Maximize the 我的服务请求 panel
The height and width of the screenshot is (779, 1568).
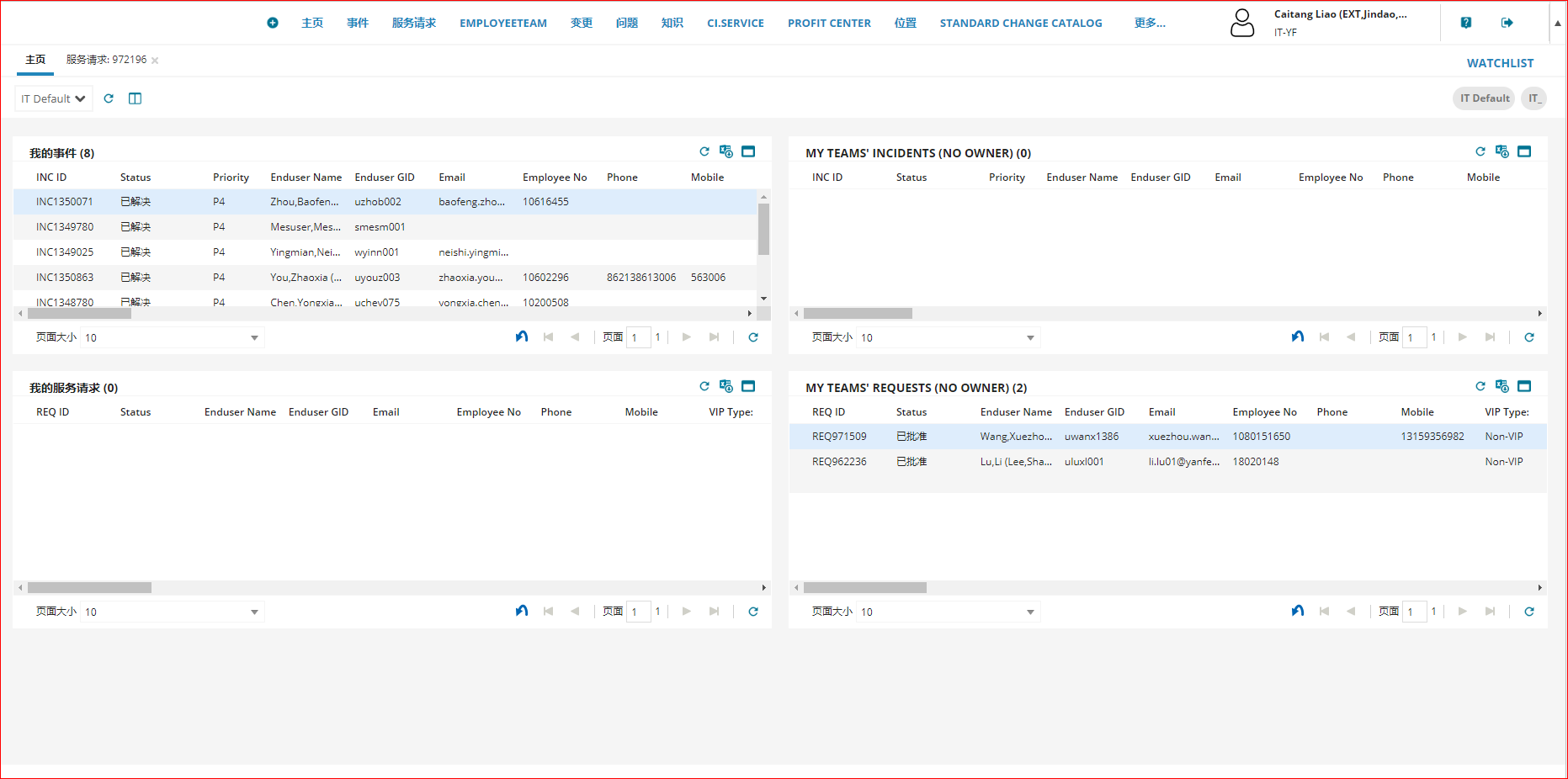click(x=748, y=386)
